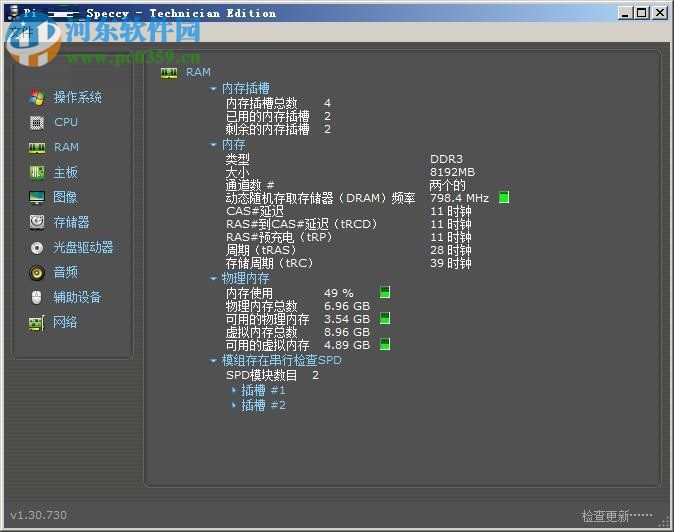Click the 798.4 MHz frequency value
Viewport: 674px width, 532px height.
[x=460, y=198]
